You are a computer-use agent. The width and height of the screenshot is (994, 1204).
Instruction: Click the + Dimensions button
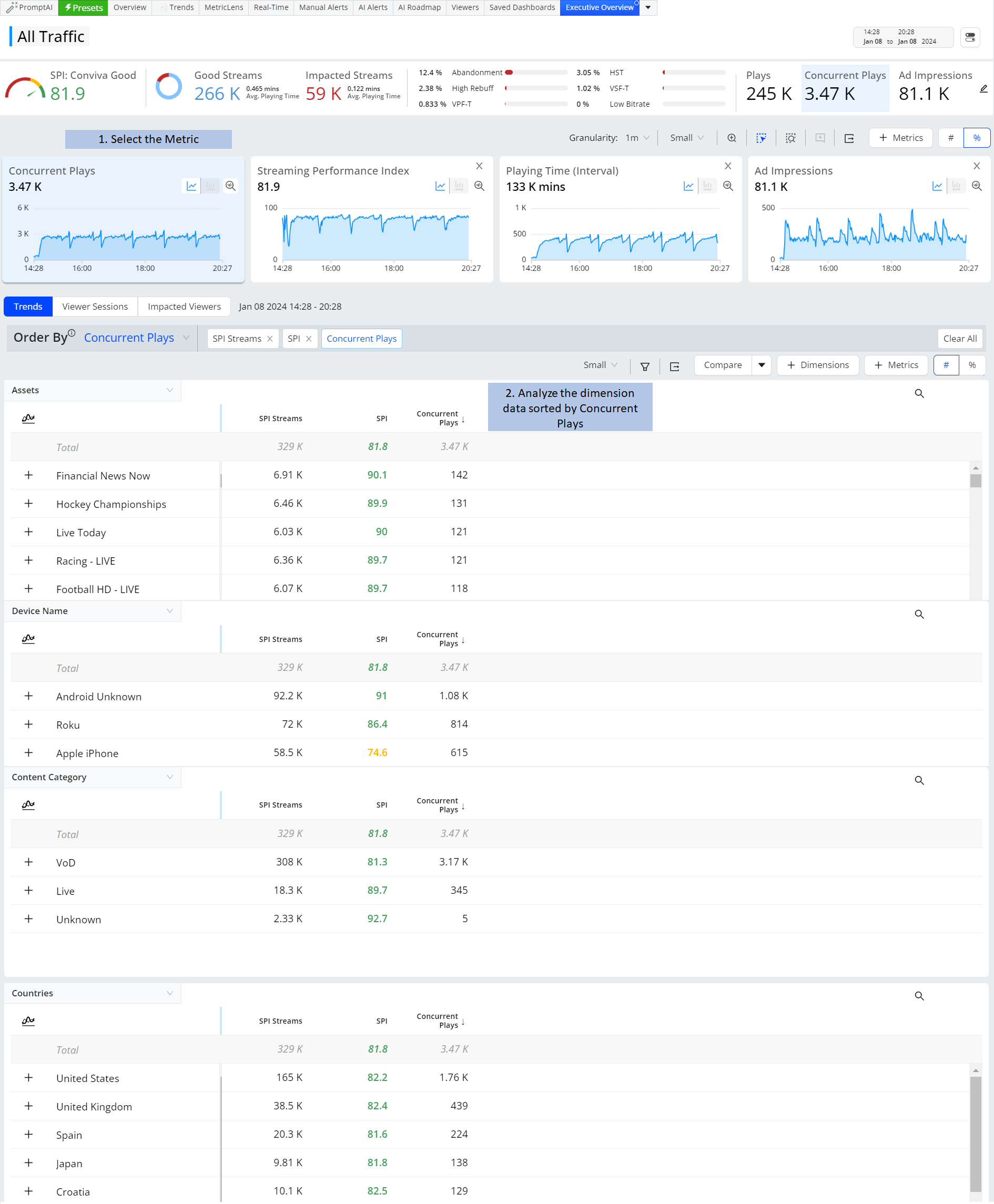818,365
